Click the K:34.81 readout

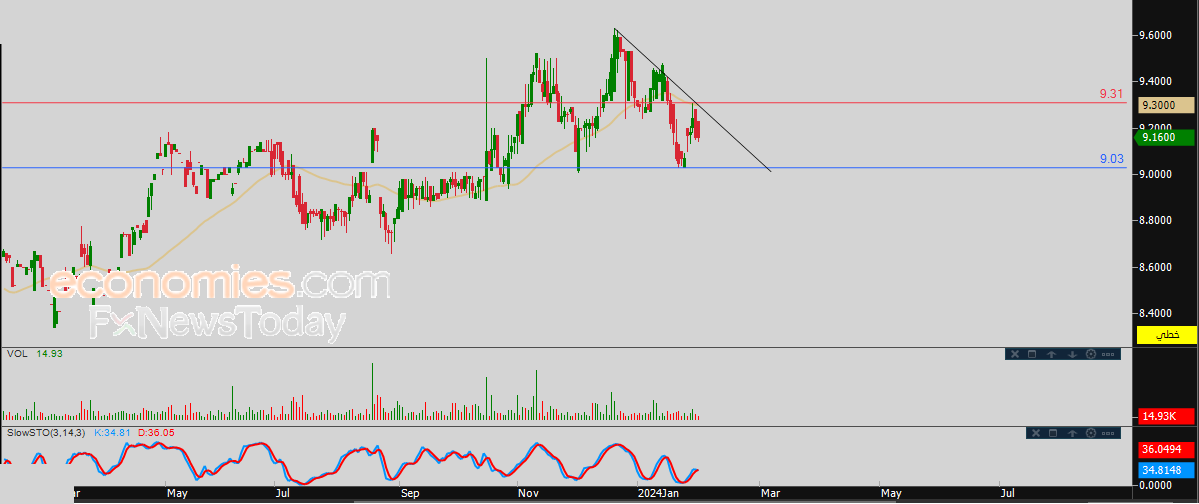click(112, 432)
